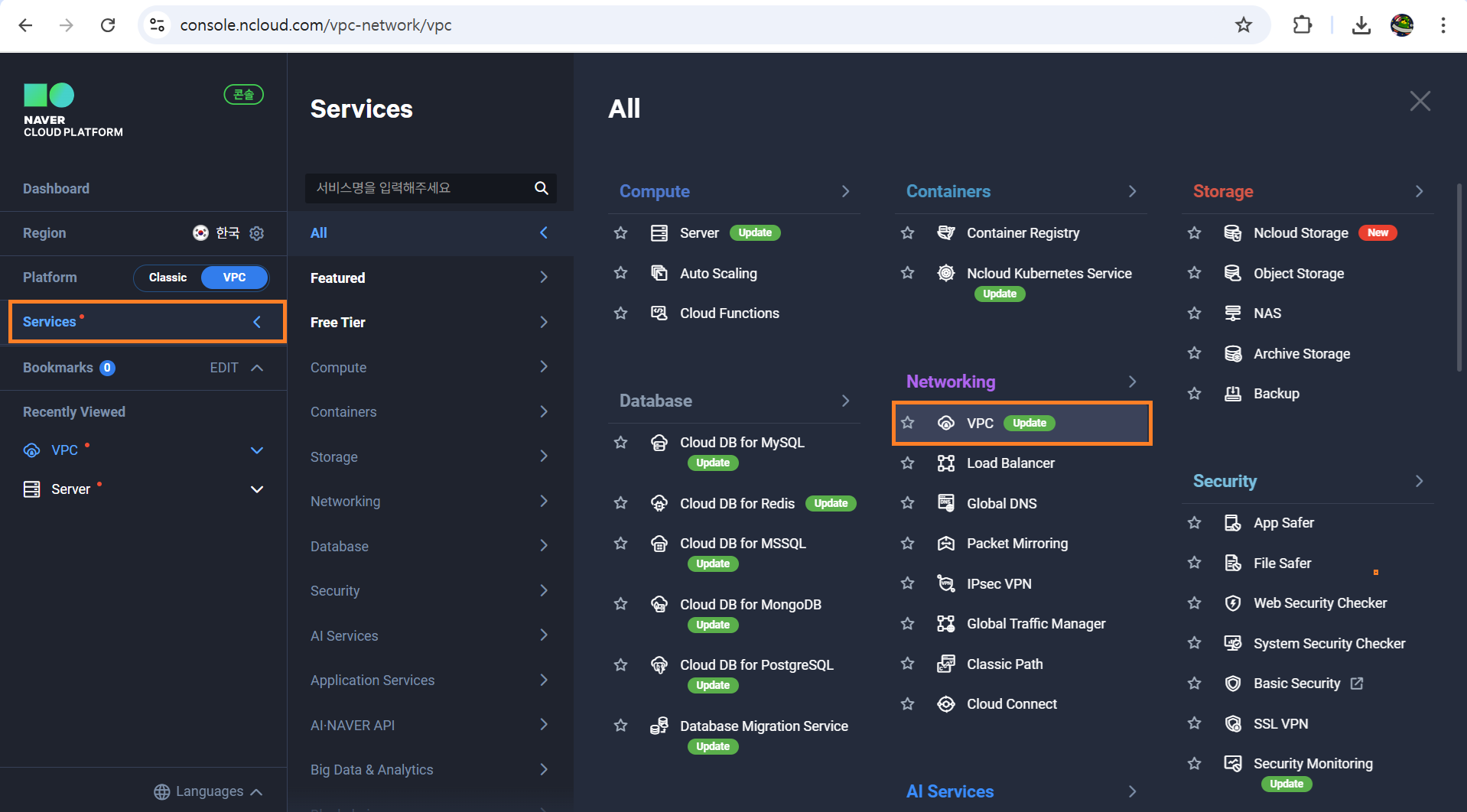Select Free Tier in the Services menu

430,323
